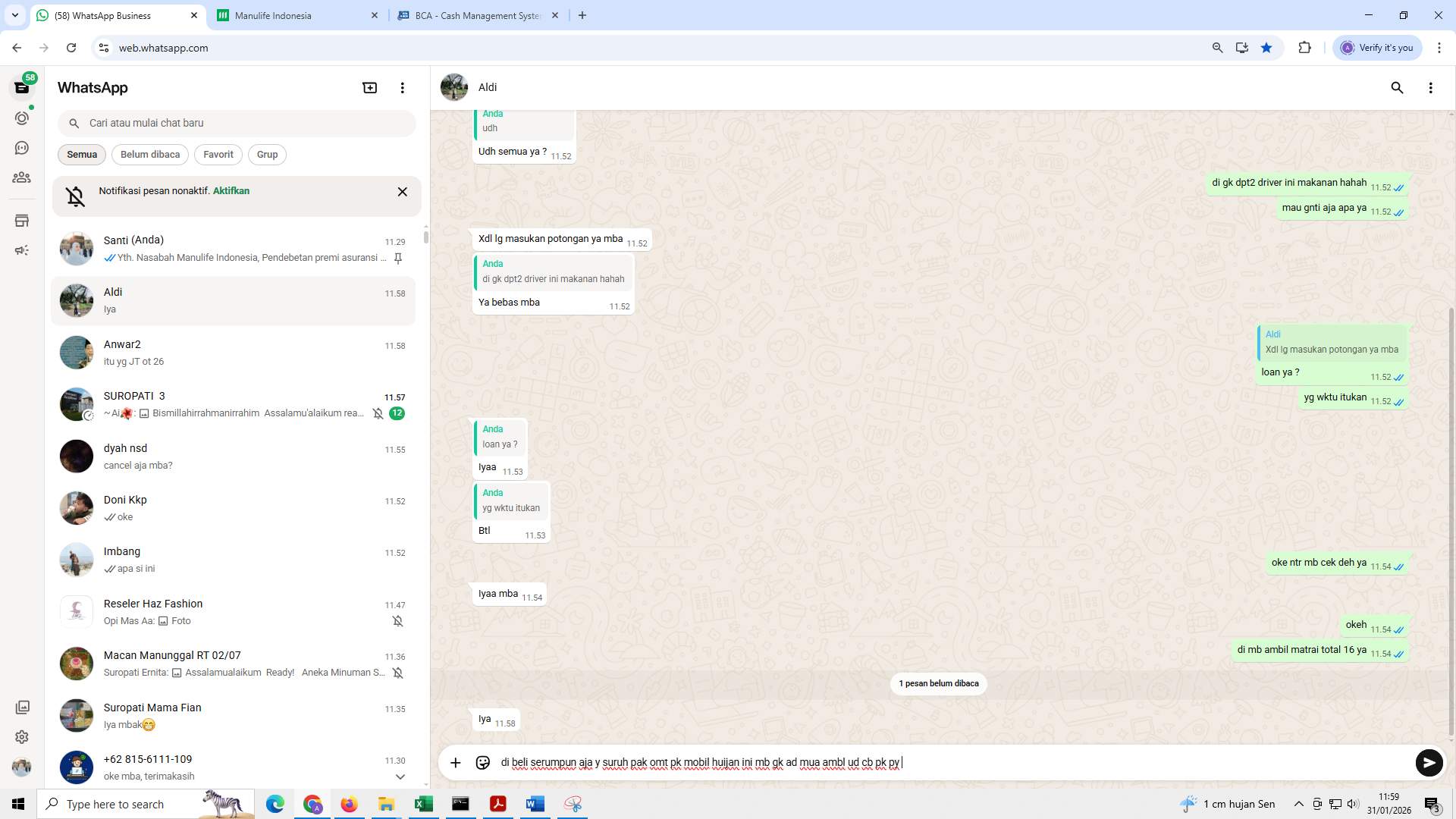Dismiss the notification banner with the X
This screenshot has width=1456, height=819.
[x=402, y=192]
